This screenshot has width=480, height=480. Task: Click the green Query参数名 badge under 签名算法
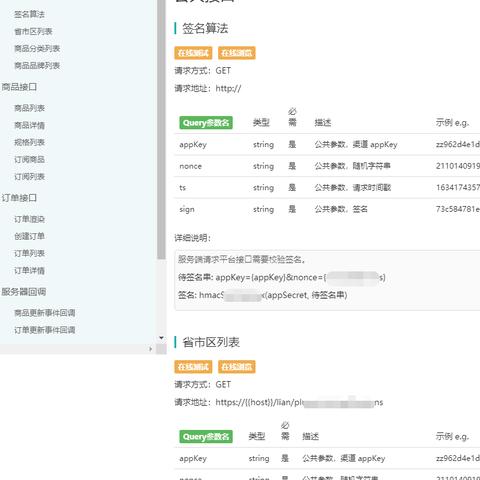[x=206, y=123]
